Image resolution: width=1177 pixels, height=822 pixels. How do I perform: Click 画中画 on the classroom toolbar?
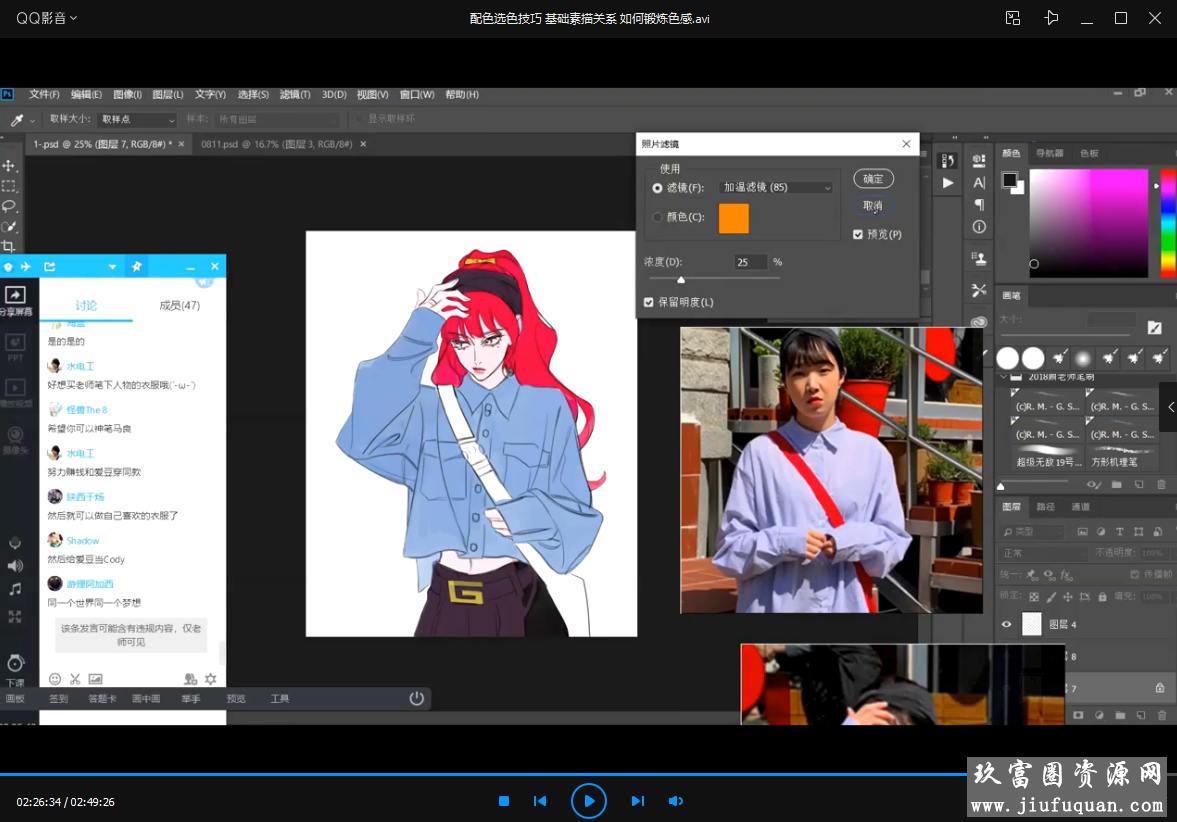146,699
